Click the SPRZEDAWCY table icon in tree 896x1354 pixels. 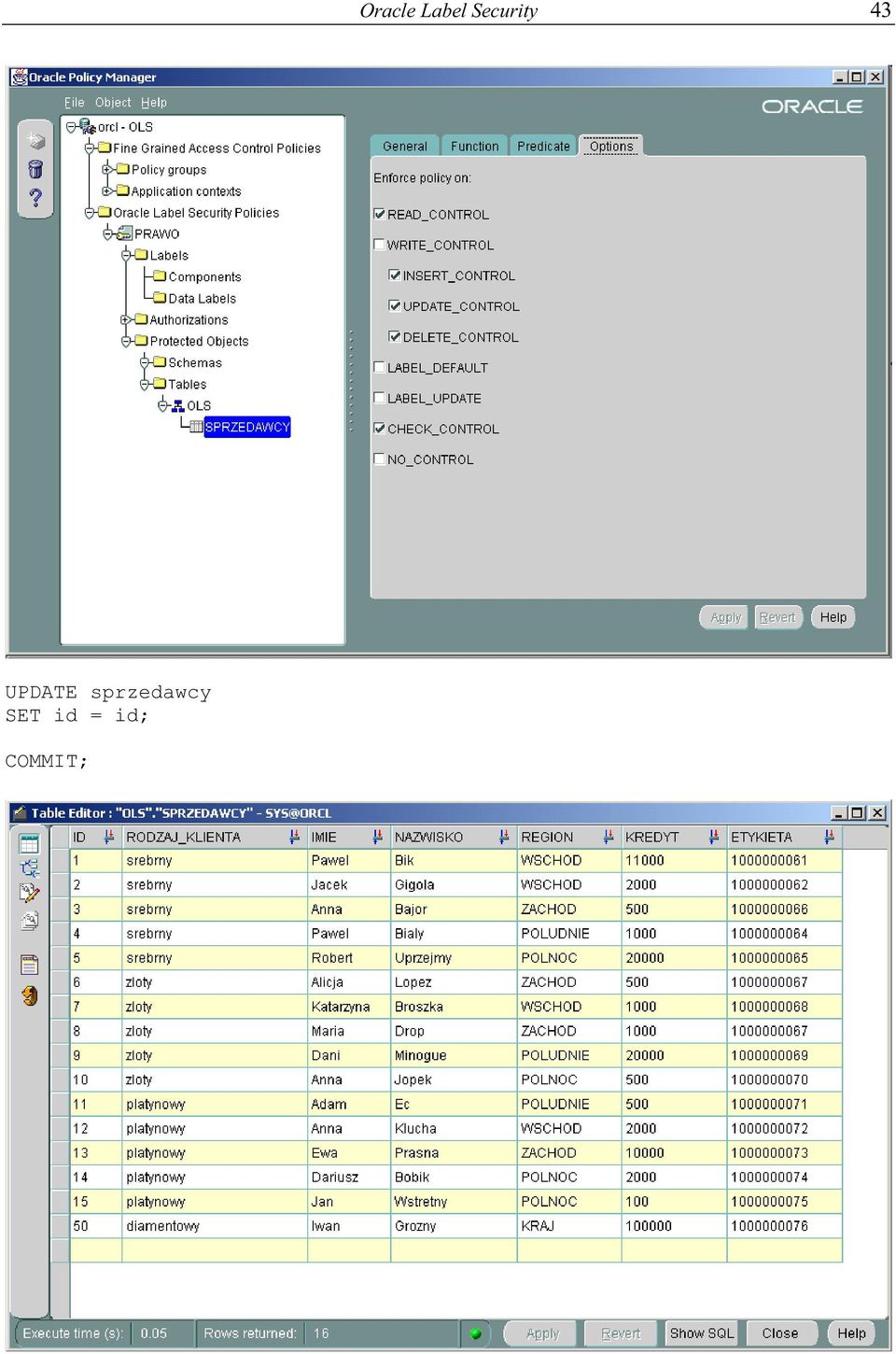click(196, 427)
